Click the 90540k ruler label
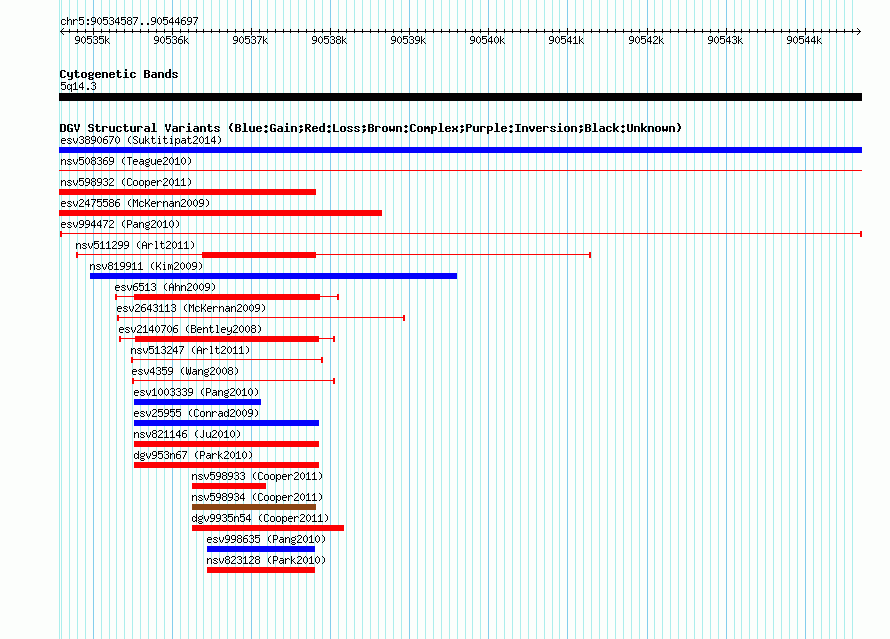 [x=487, y=40]
